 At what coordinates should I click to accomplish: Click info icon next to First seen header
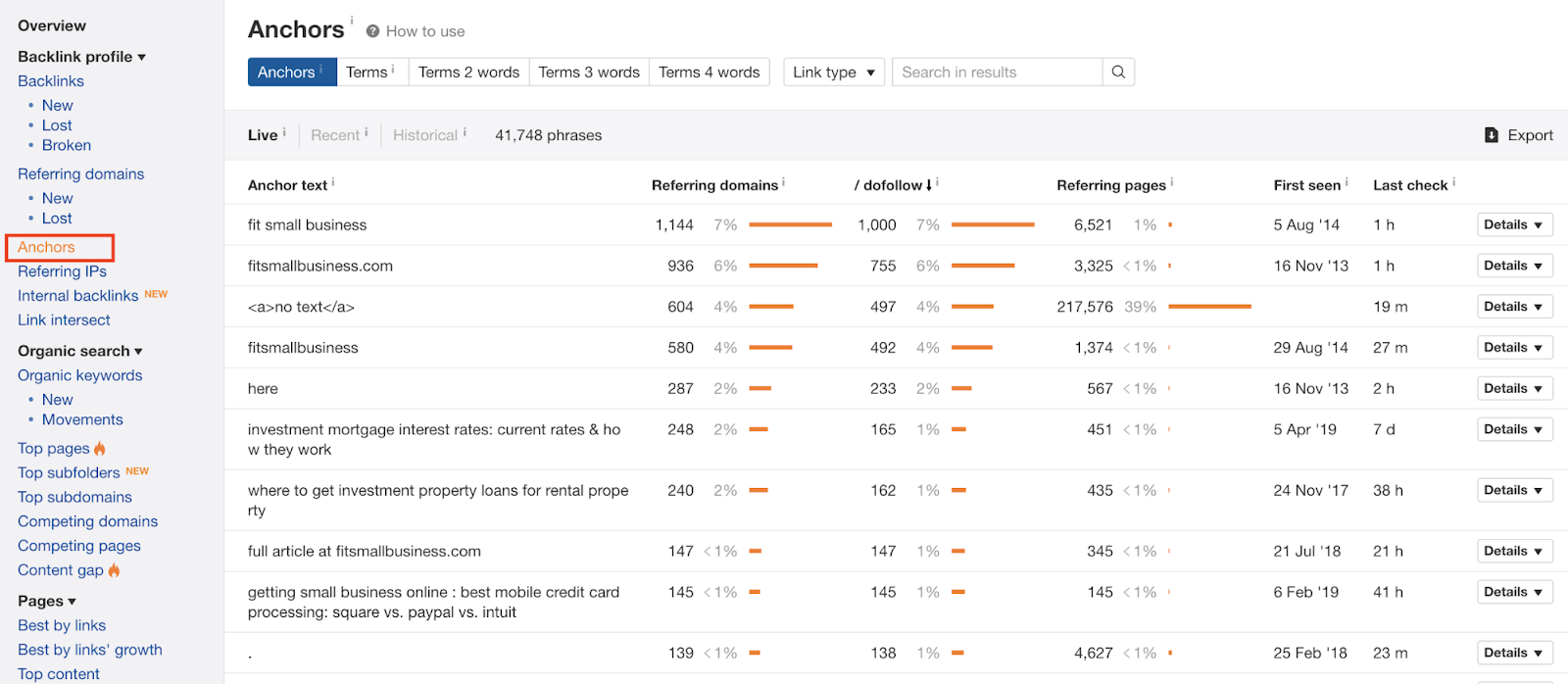coord(1346,181)
